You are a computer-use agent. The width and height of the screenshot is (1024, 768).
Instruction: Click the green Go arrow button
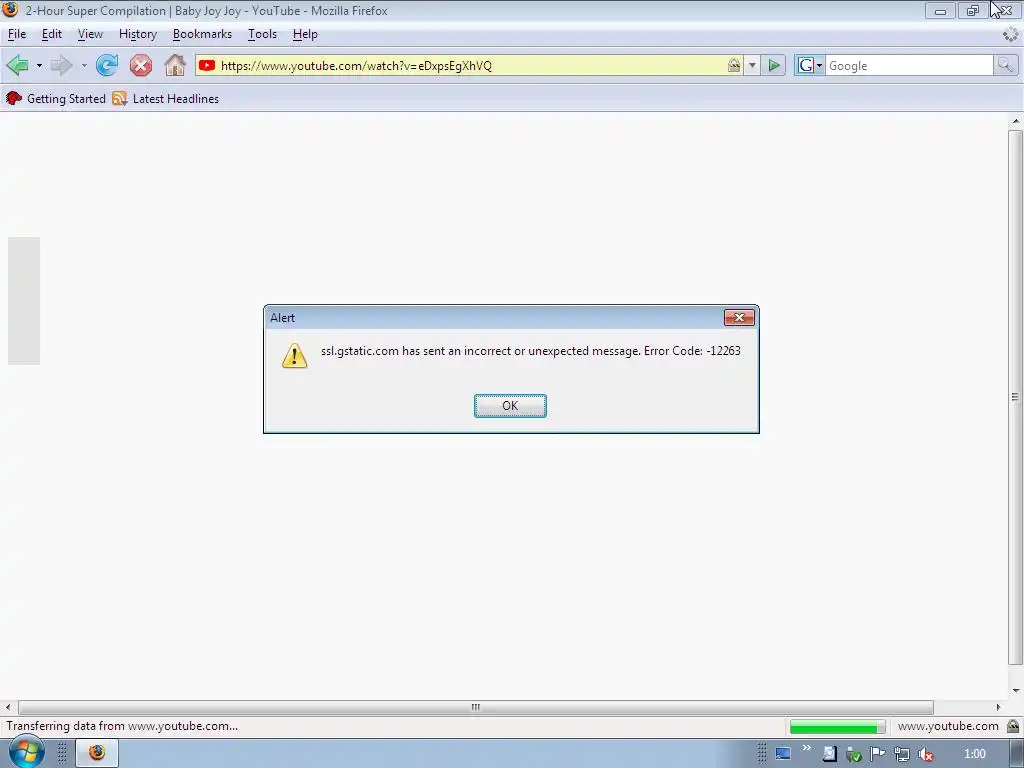click(774, 65)
